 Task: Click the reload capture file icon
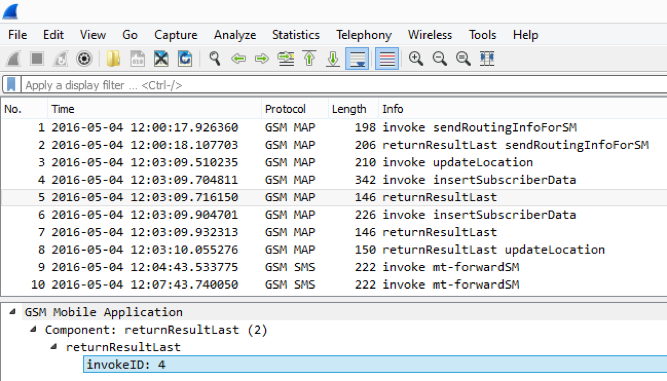coord(185,59)
